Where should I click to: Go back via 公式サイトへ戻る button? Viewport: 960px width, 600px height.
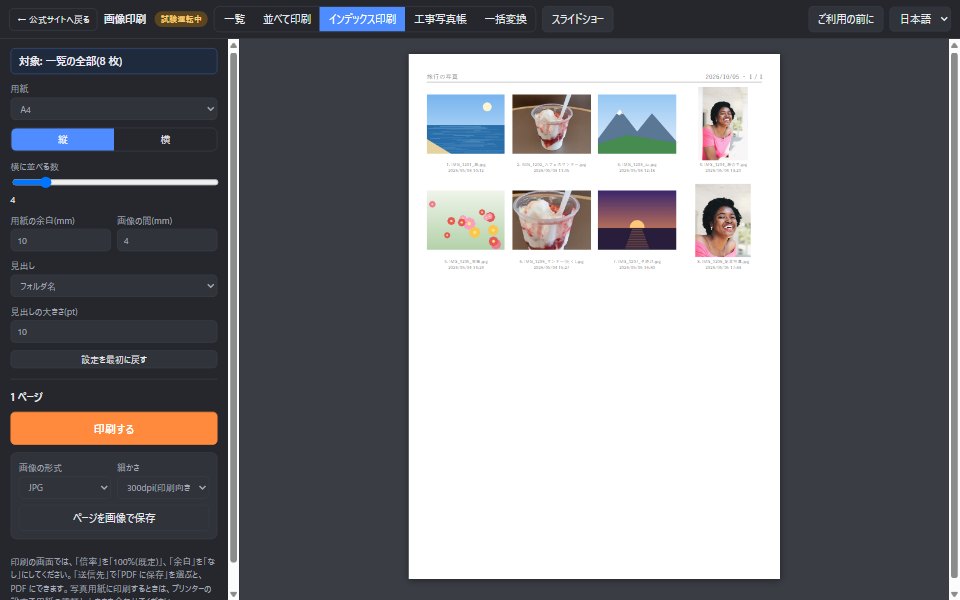click(x=53, y=19)
